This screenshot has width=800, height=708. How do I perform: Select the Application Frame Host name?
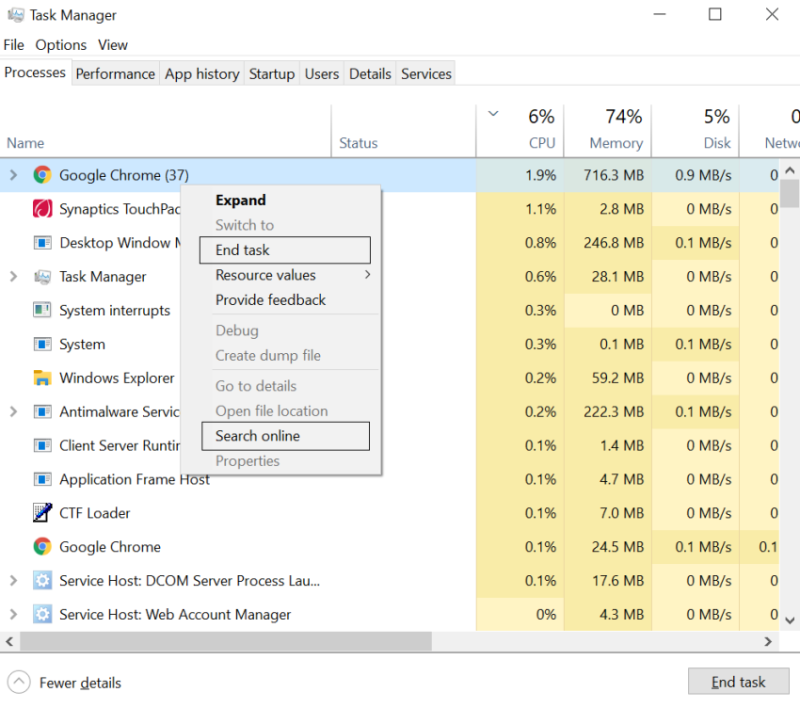coord(135,479)
